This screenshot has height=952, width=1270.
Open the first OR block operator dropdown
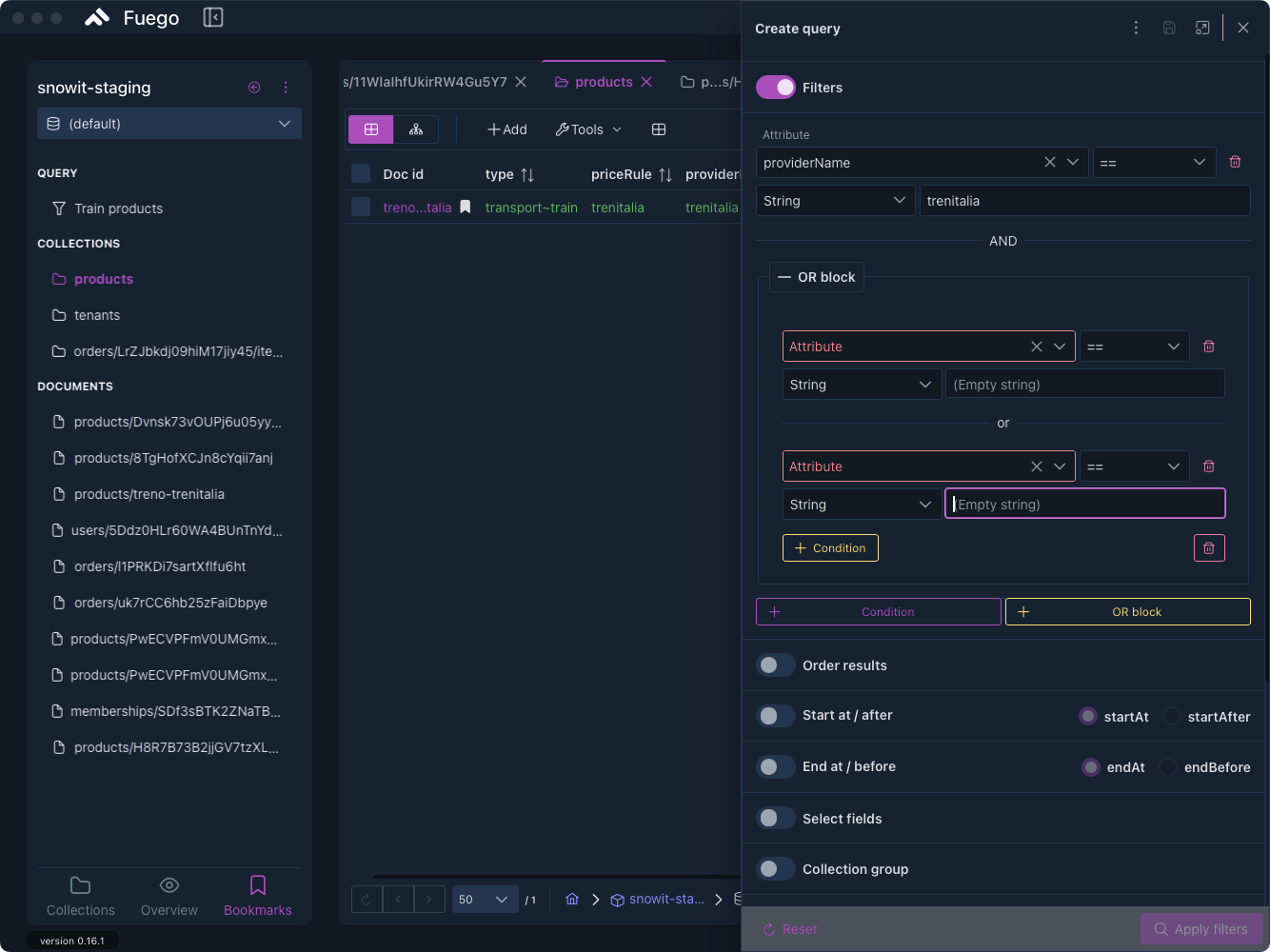coord(1135,347)
